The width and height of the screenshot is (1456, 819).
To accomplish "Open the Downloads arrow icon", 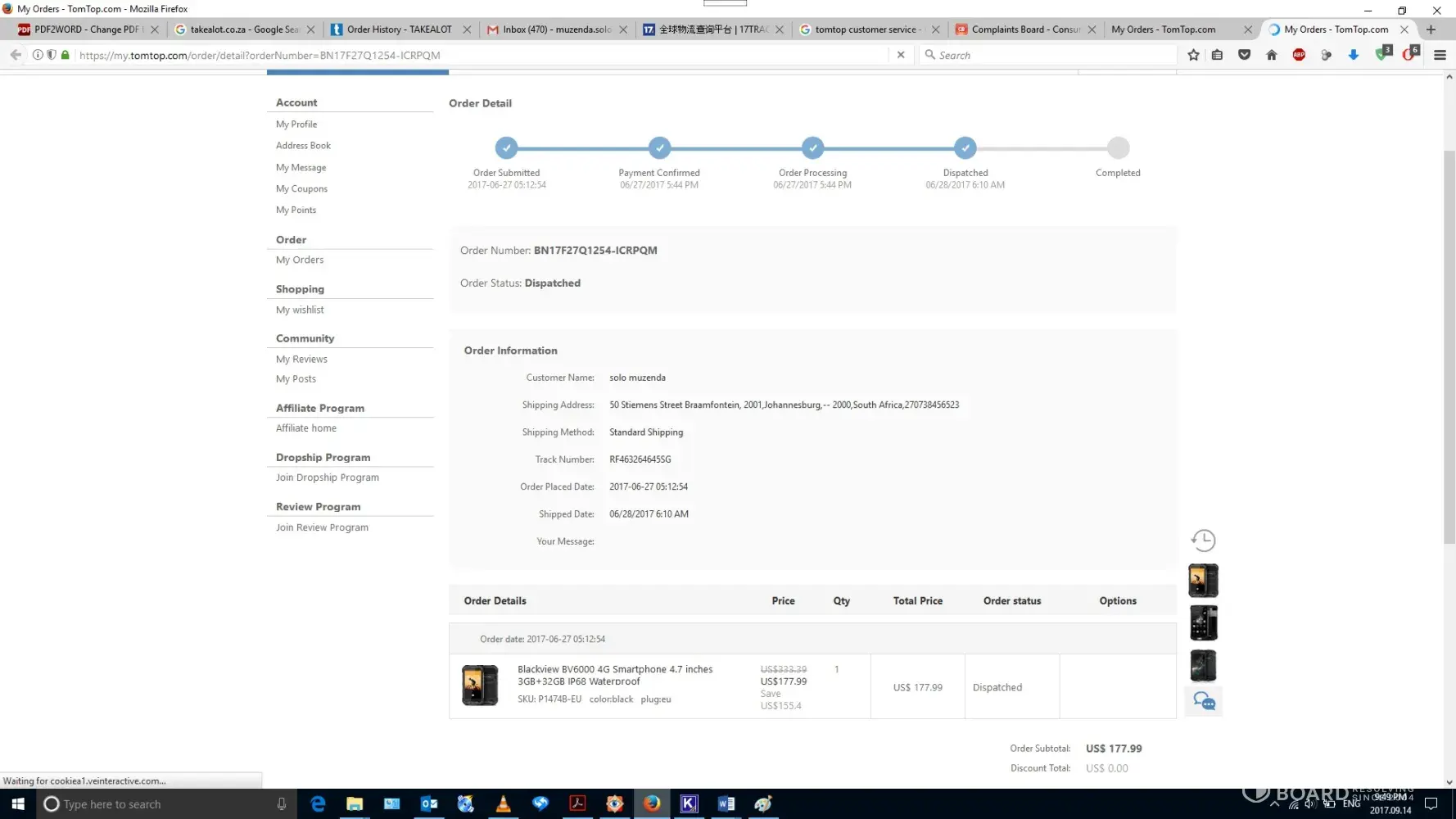I will [1353, 55].
